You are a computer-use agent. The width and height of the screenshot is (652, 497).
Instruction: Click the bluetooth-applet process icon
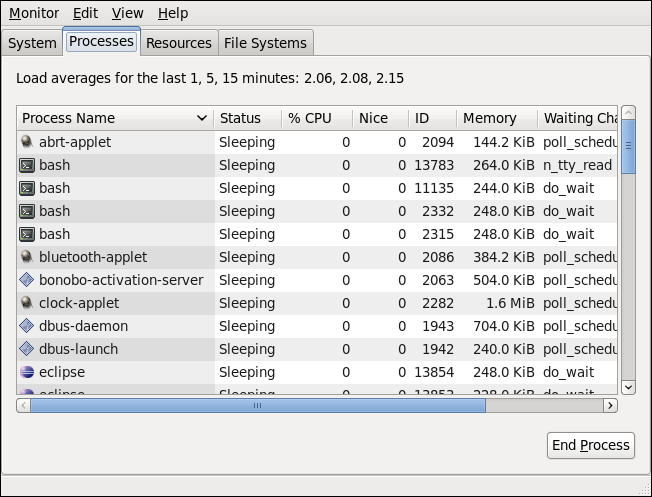[x=27, y=257]
